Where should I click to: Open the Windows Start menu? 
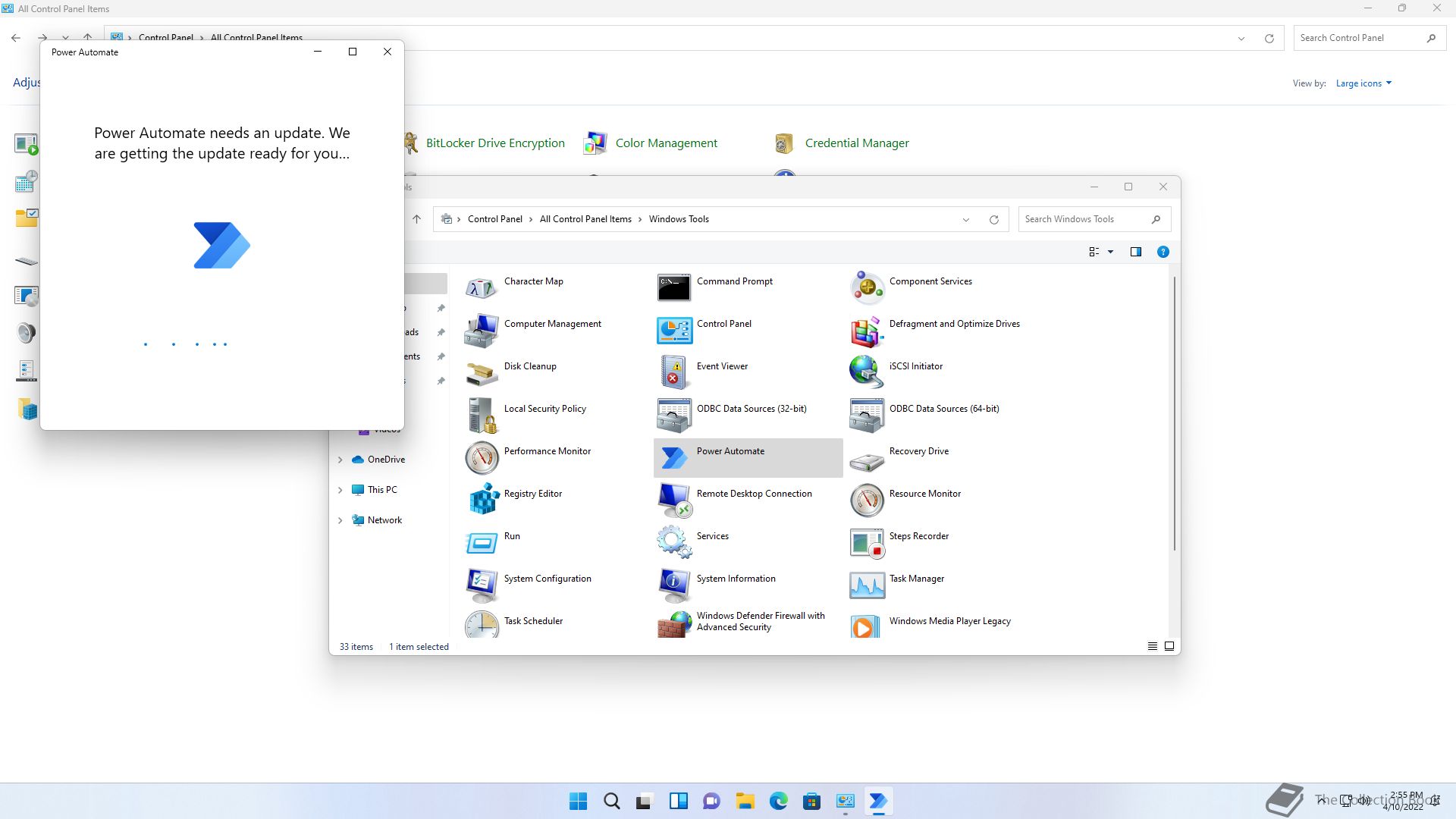(x=578, y=801)
